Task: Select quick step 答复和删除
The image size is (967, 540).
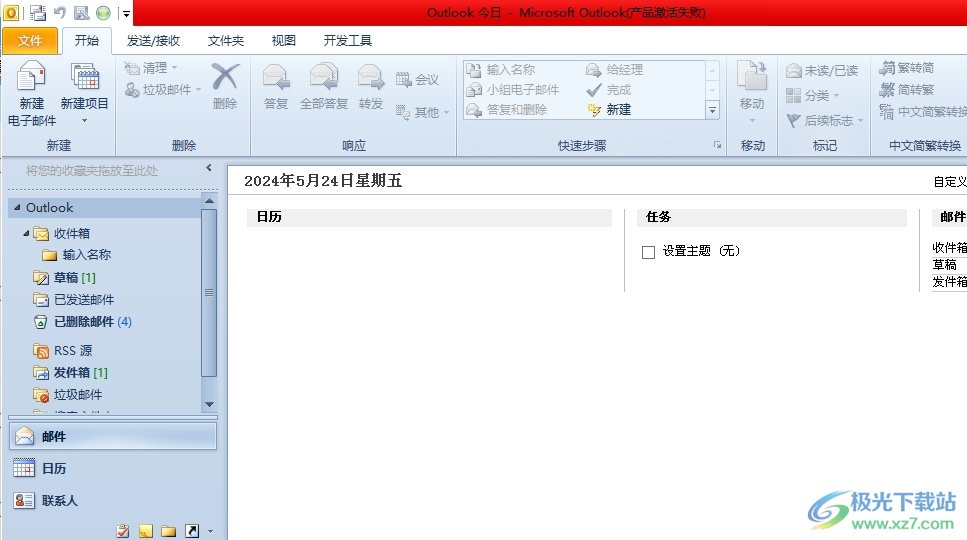Action: (507, 110)
